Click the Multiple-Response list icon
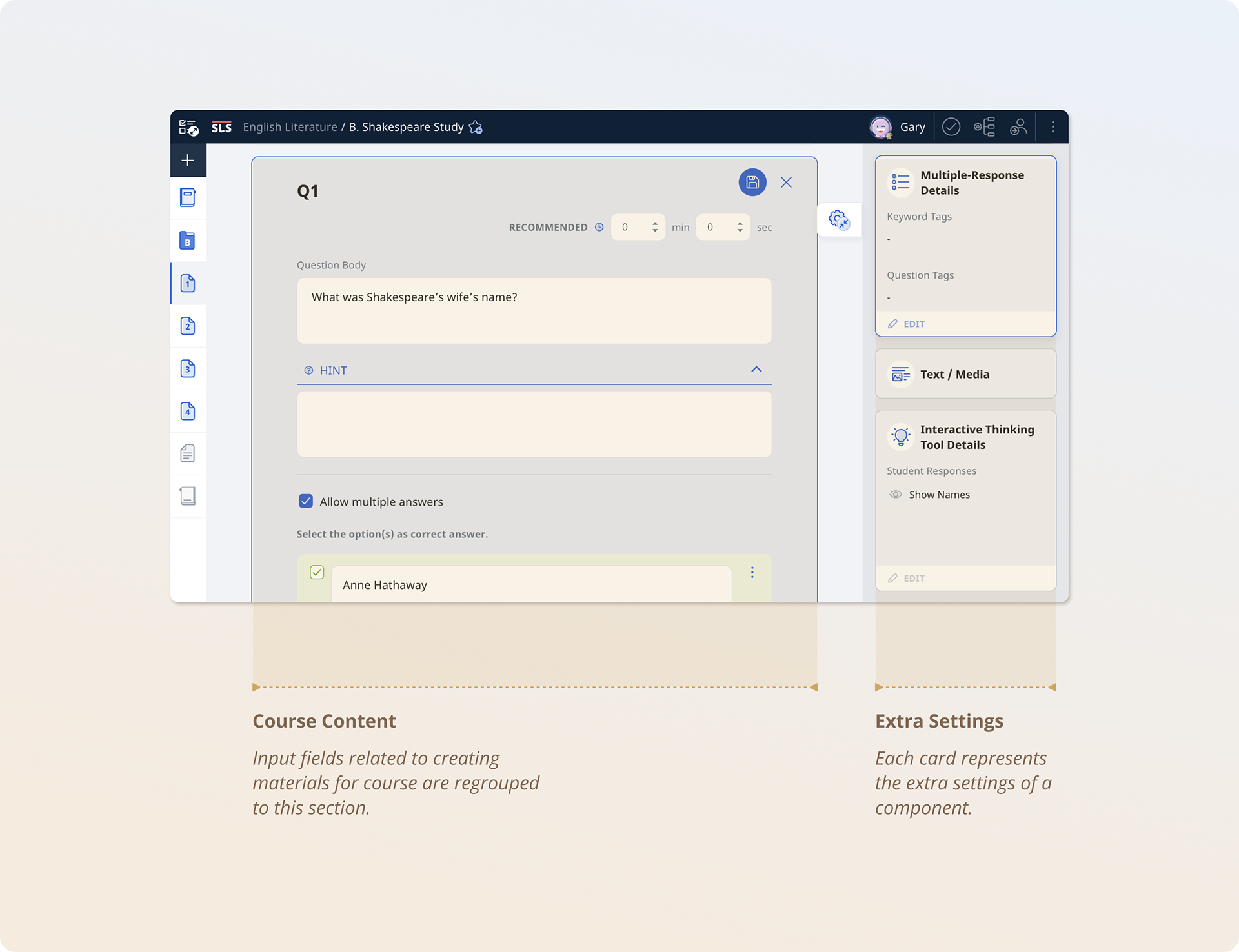Viewport: 1239px width, 952px height. pos(900,183)
